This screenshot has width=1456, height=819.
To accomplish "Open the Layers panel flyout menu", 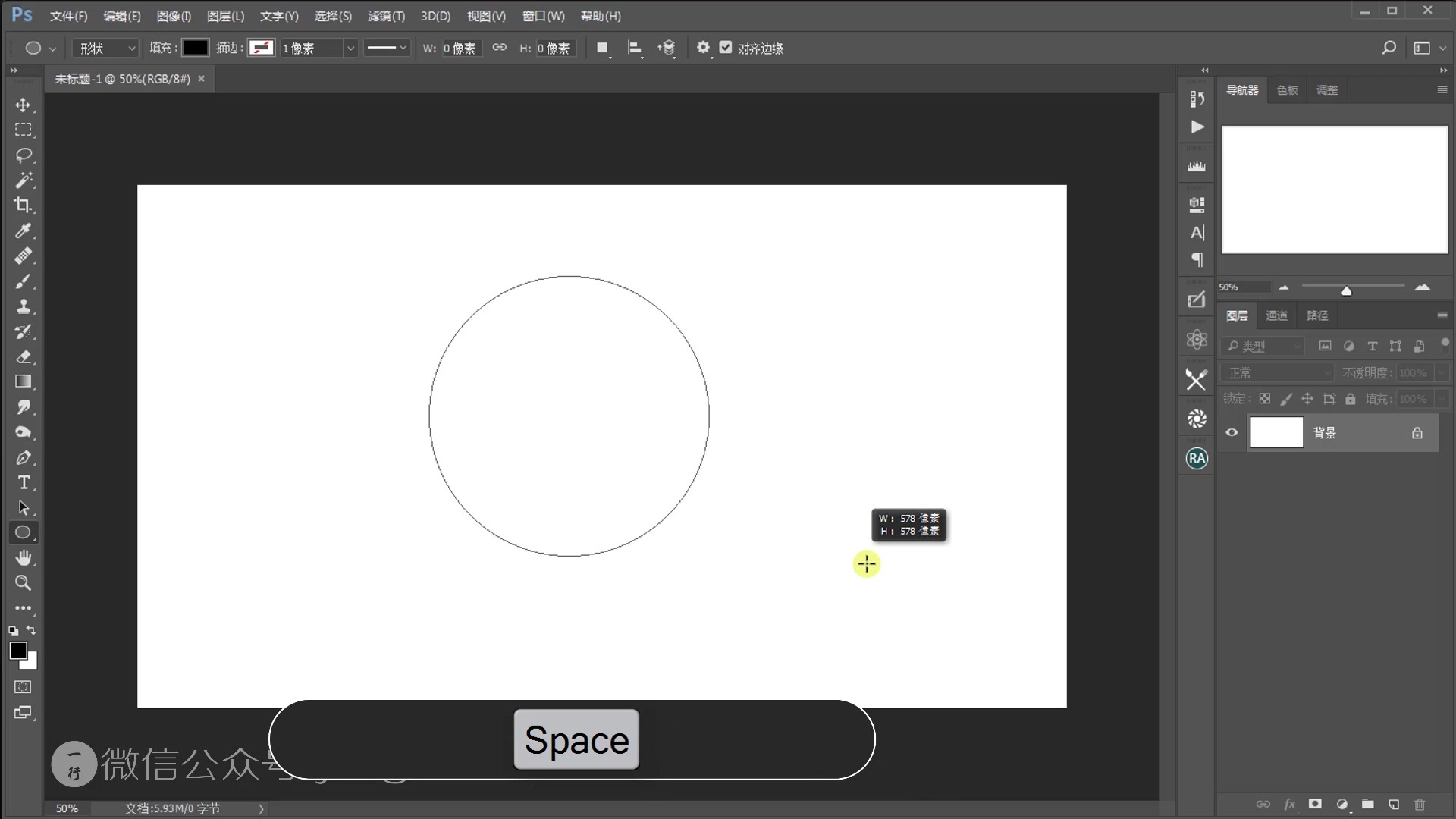I will click(1442, 315).
